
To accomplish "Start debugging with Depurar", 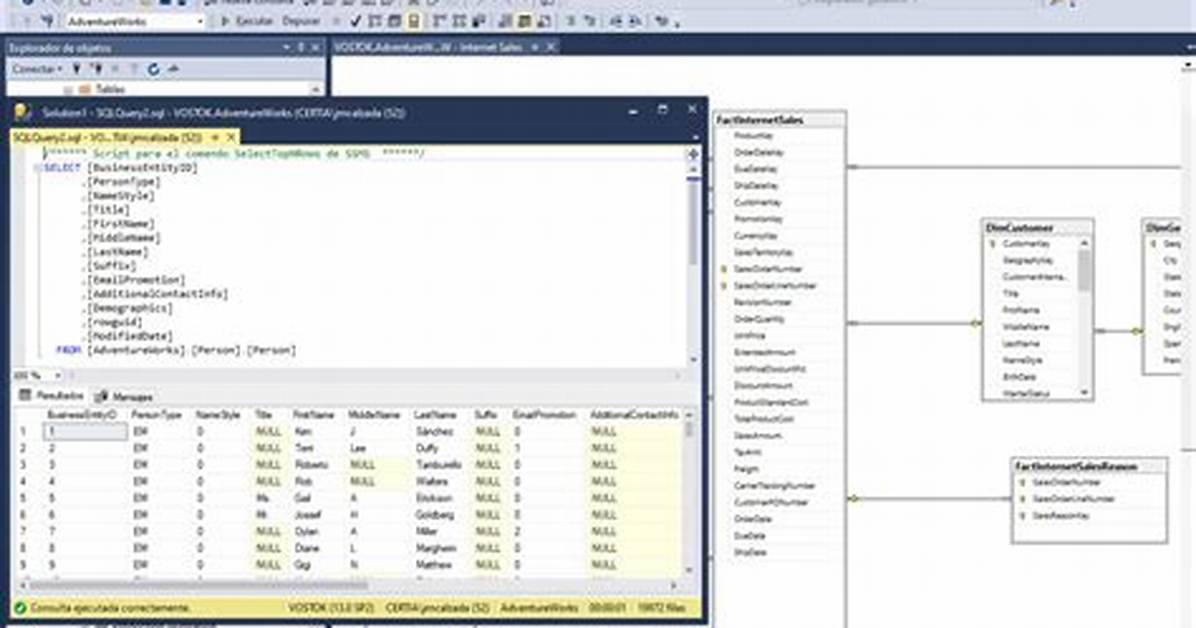I will pos(302,21).
